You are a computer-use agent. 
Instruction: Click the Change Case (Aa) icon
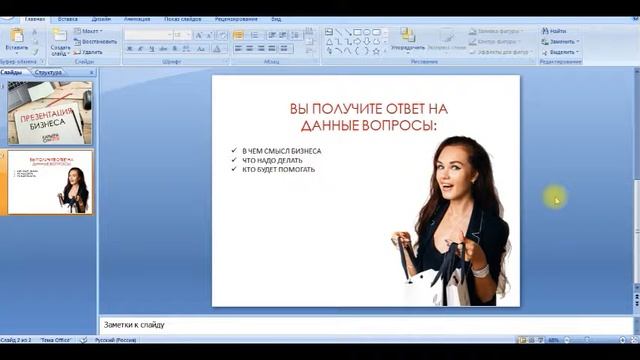click(200, 49)
